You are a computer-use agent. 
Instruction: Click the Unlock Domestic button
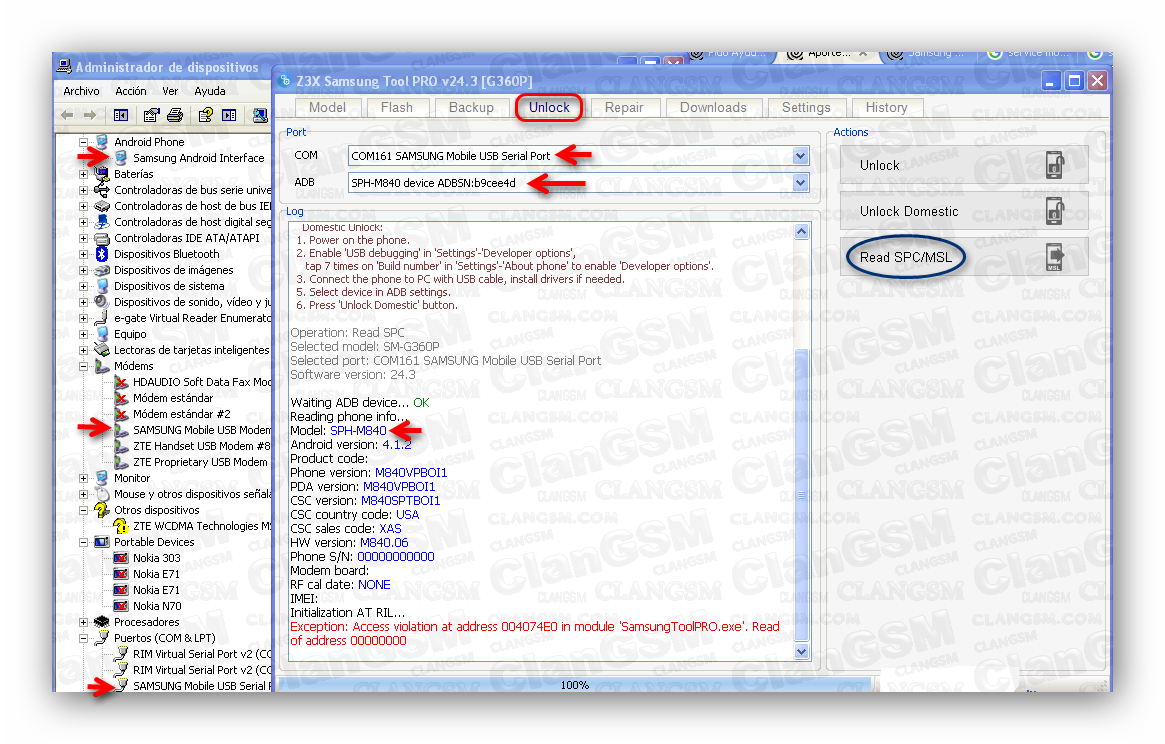(x=964, y=211)
